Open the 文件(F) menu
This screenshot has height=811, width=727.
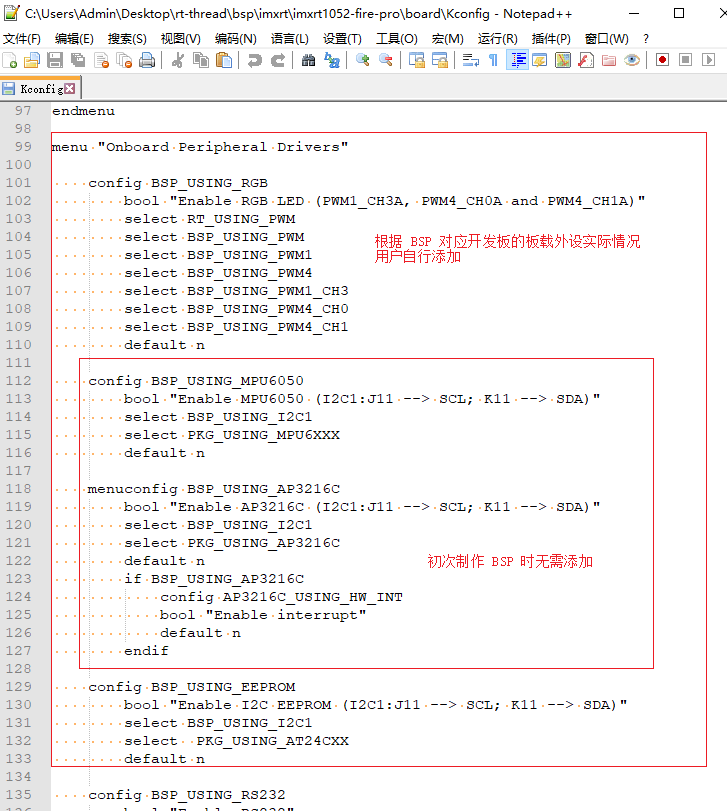[22, 38]
